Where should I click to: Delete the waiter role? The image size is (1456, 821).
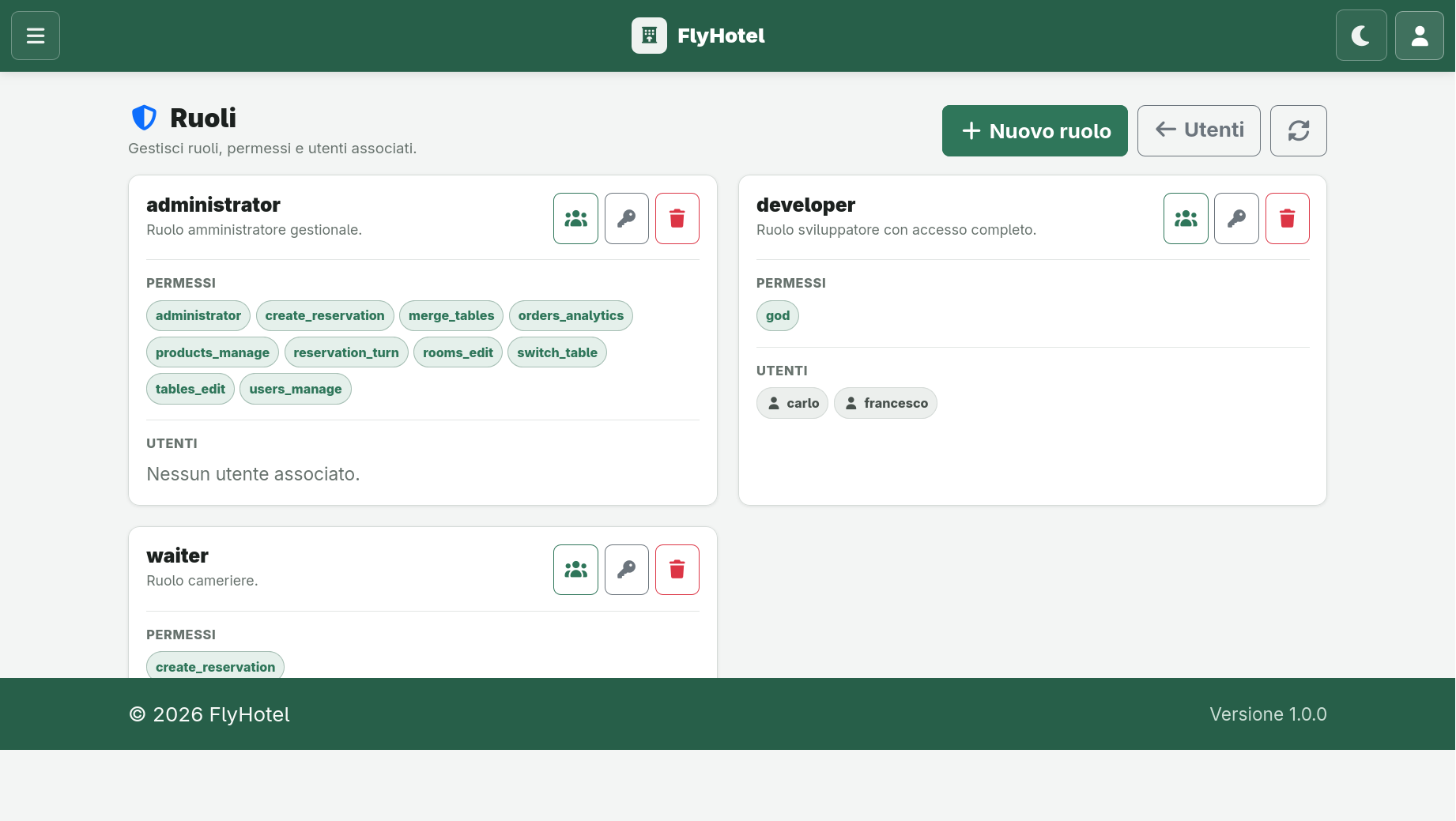pyautogui.click(x=677, y=570)
